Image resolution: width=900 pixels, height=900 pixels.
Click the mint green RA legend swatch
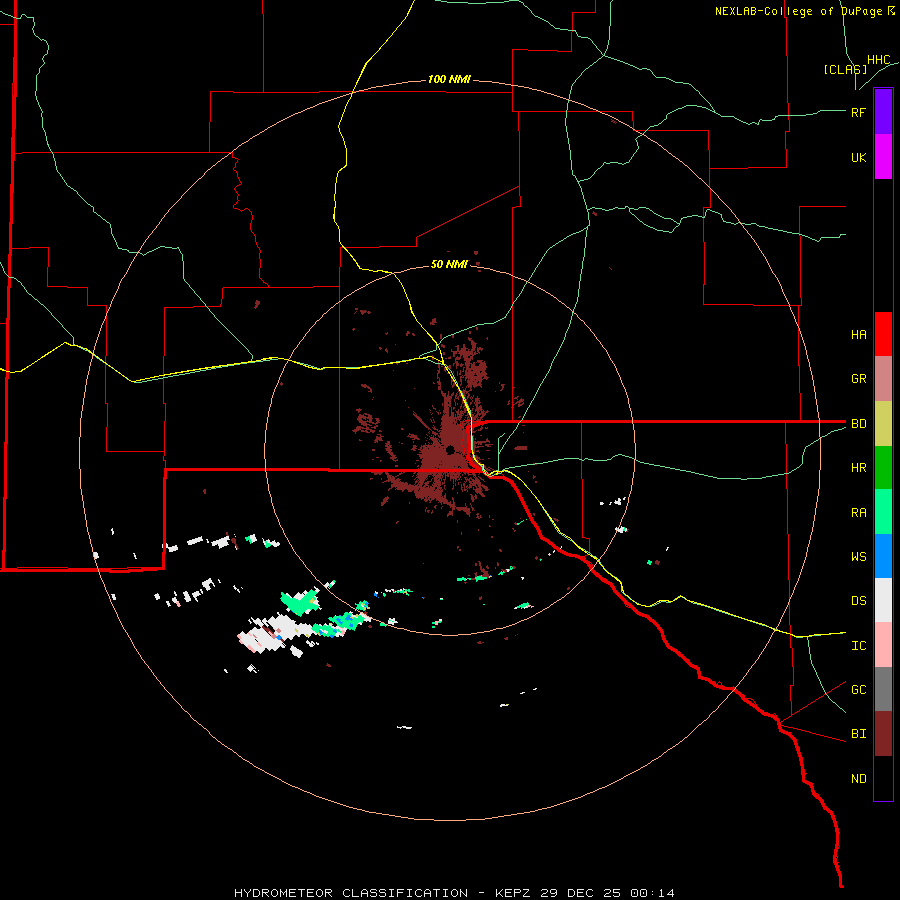[x=883, y=512]
